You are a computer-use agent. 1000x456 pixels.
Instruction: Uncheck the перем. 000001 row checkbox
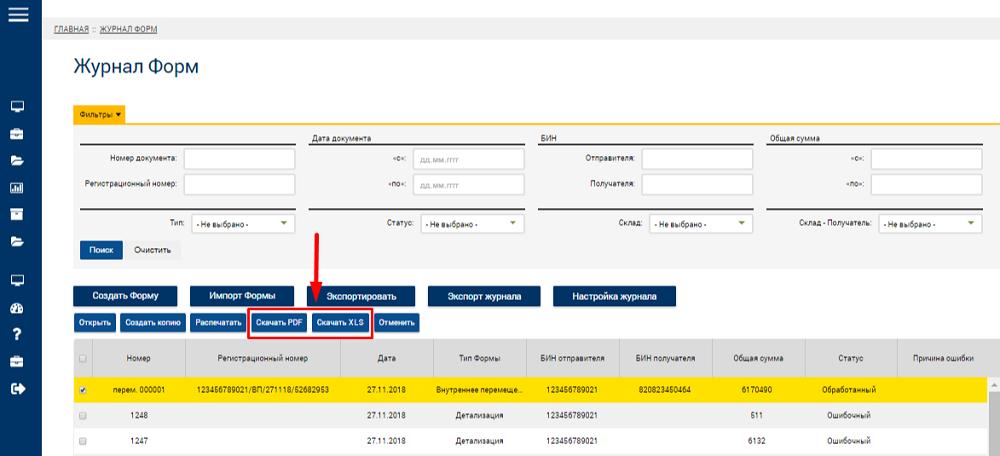click(82, 390)
